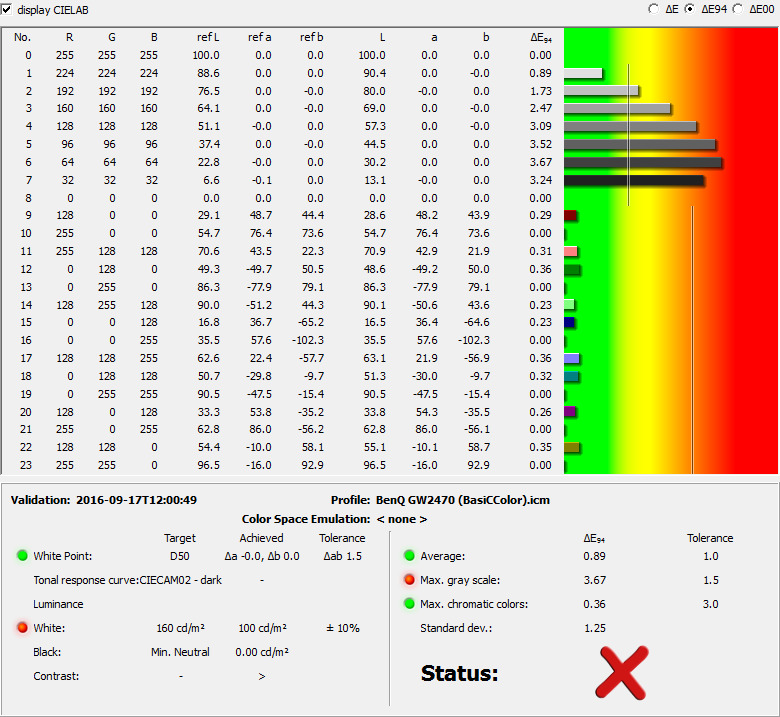Click the pink bar in row 11

pyautogui.click(x=571, y=251)
